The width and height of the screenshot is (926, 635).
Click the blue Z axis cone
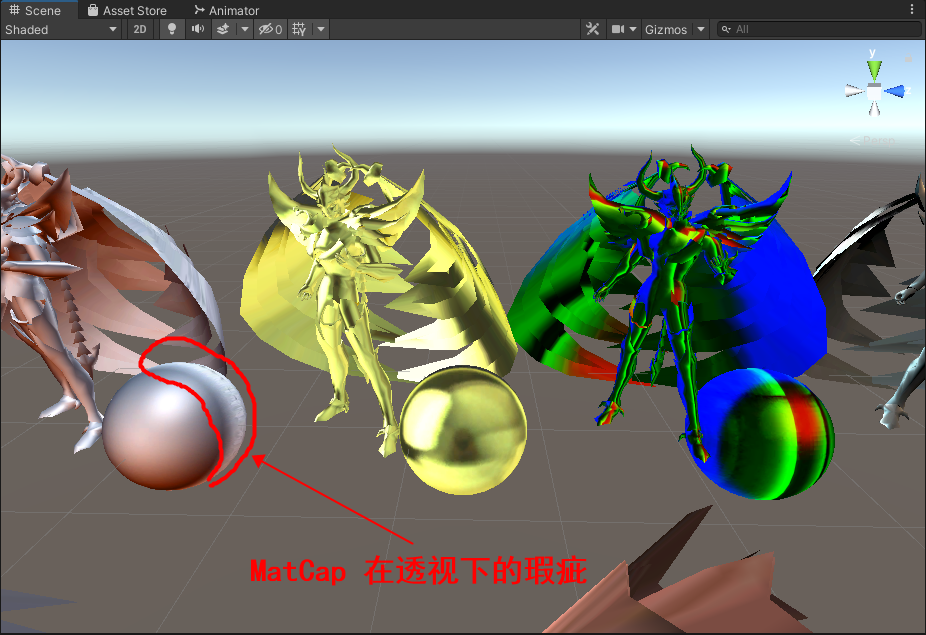[895, 92]
